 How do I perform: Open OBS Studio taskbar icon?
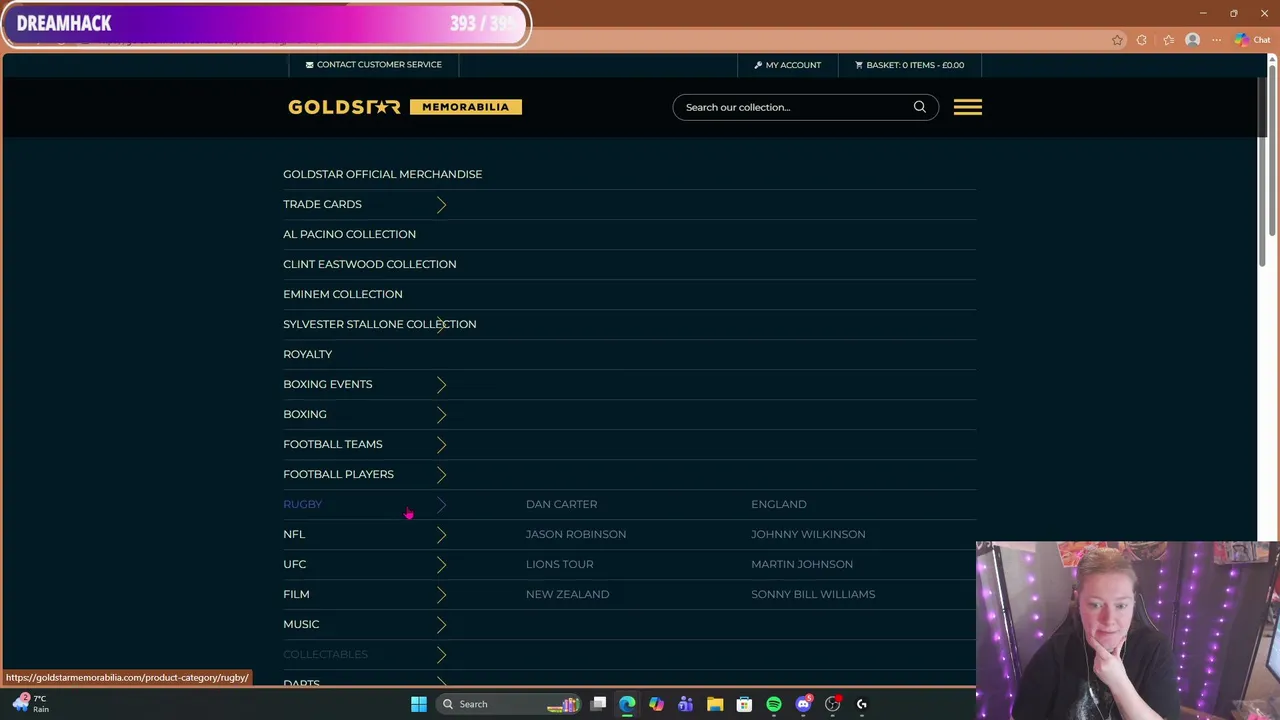click(x=832, y=704)
